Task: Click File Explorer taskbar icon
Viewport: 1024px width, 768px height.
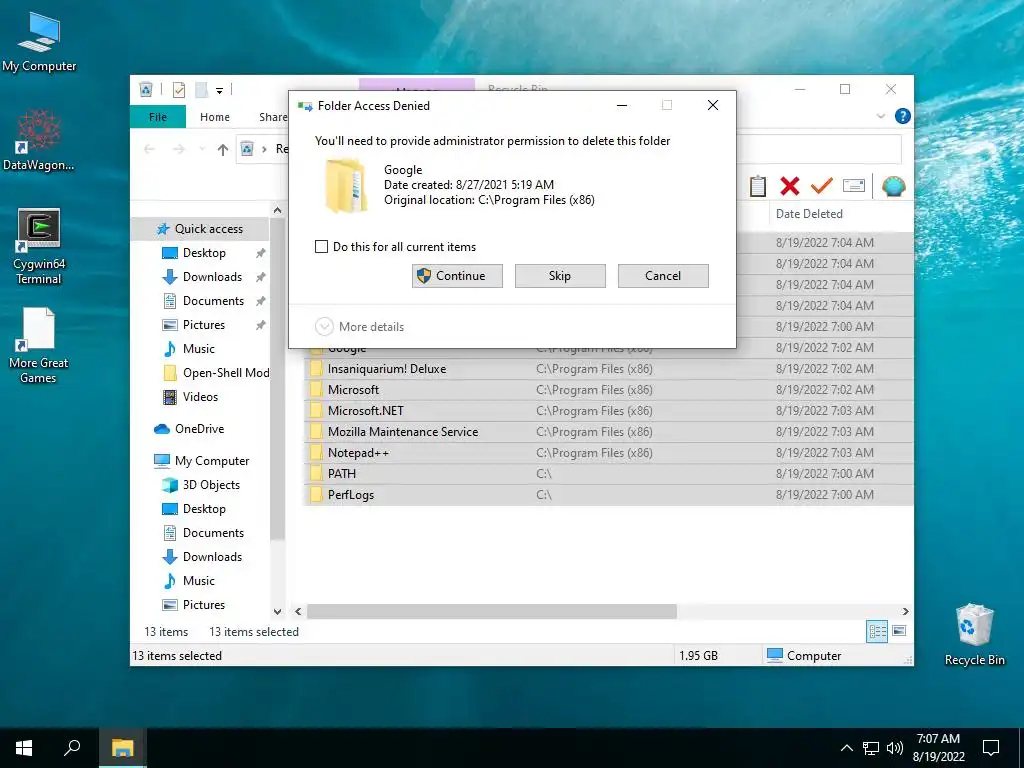Action: 122,748
